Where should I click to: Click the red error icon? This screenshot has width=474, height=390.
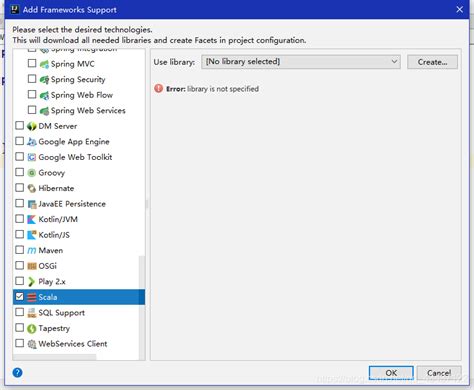point(159,89)
